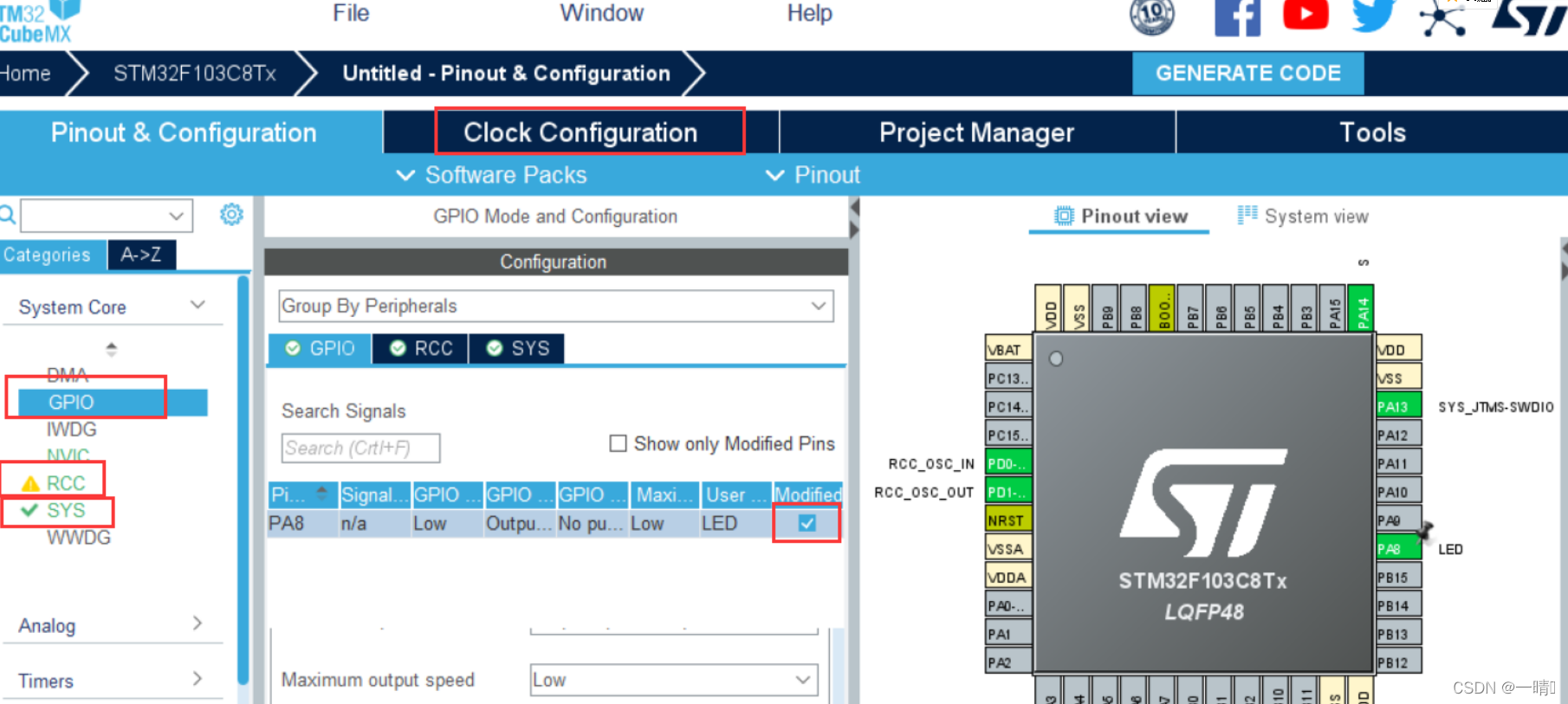The height and width of the screenshot is (704, 1568).
Task: Switch to Pinout view
Action: tap(1120, 216)
